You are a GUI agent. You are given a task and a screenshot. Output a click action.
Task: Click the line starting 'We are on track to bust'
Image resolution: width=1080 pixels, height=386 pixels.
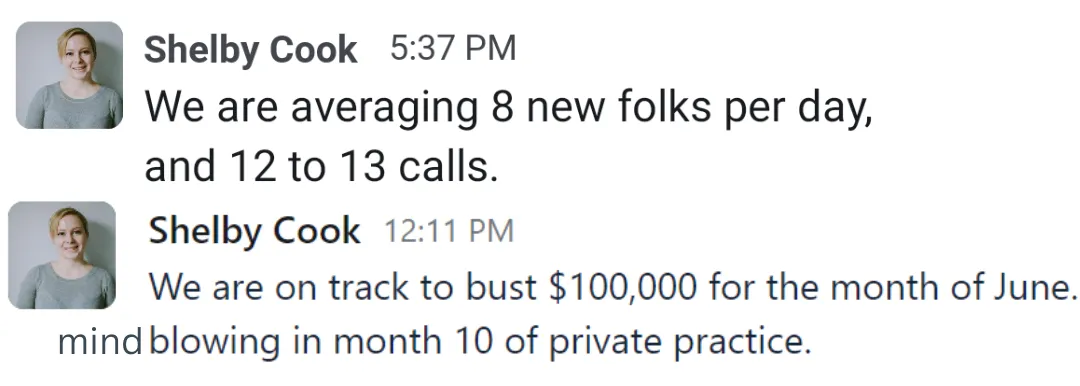(x=612, y=287)
